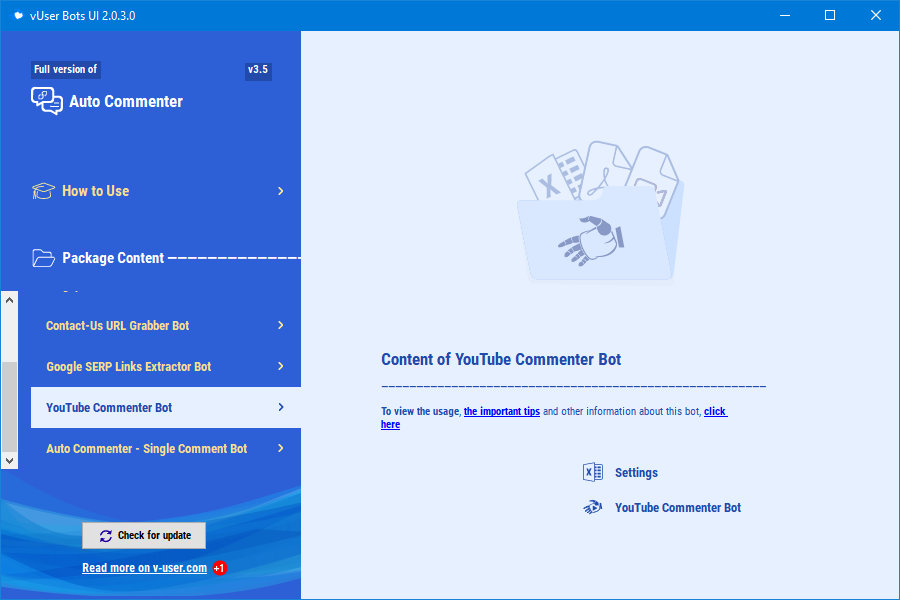
Task: Select YouTube Commenter Bot in sidebar
Action: point(166,407)
